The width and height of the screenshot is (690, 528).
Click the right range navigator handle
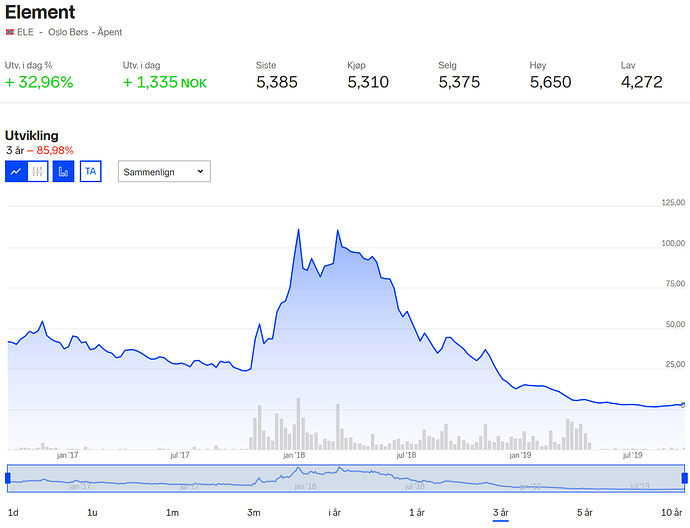coord(684,478)
